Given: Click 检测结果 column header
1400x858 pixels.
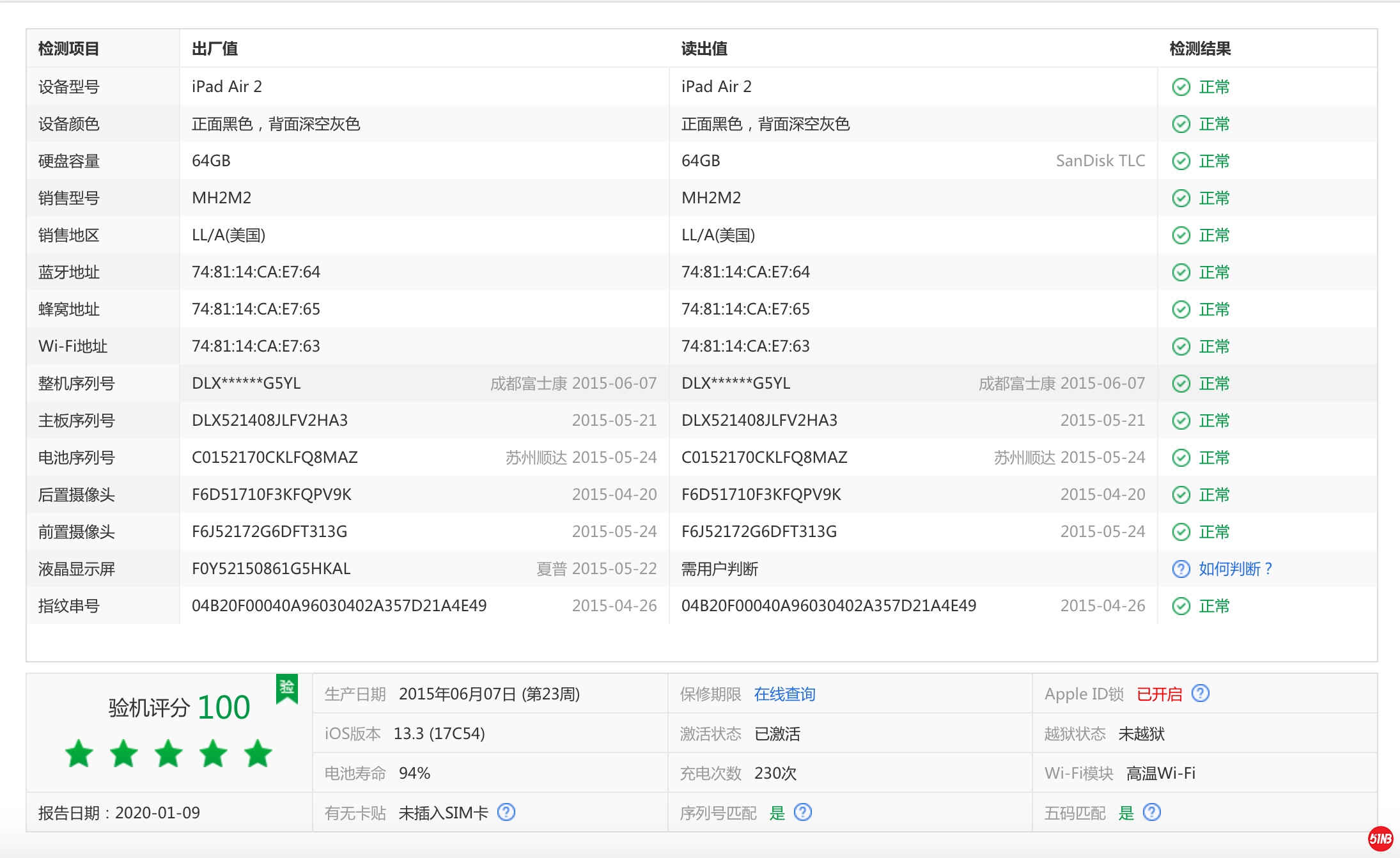Looking at the screenshot, I should click(x=1200, y=49).
